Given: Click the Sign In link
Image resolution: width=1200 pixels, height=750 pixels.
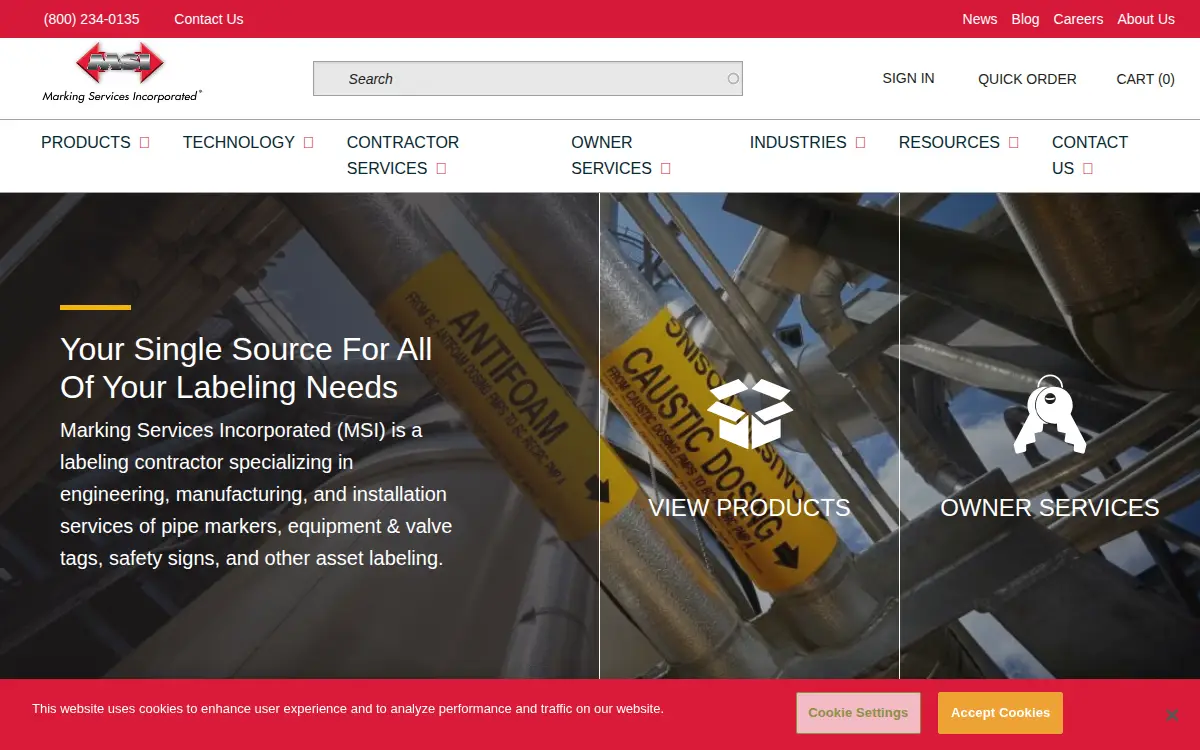Looking at the screenshot, I should click(908, 78).
